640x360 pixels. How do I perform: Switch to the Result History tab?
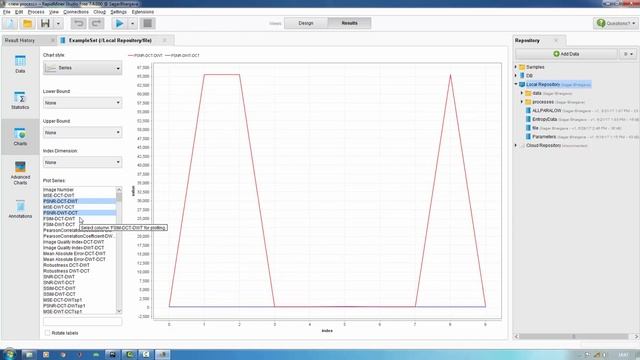coord(20,40)
